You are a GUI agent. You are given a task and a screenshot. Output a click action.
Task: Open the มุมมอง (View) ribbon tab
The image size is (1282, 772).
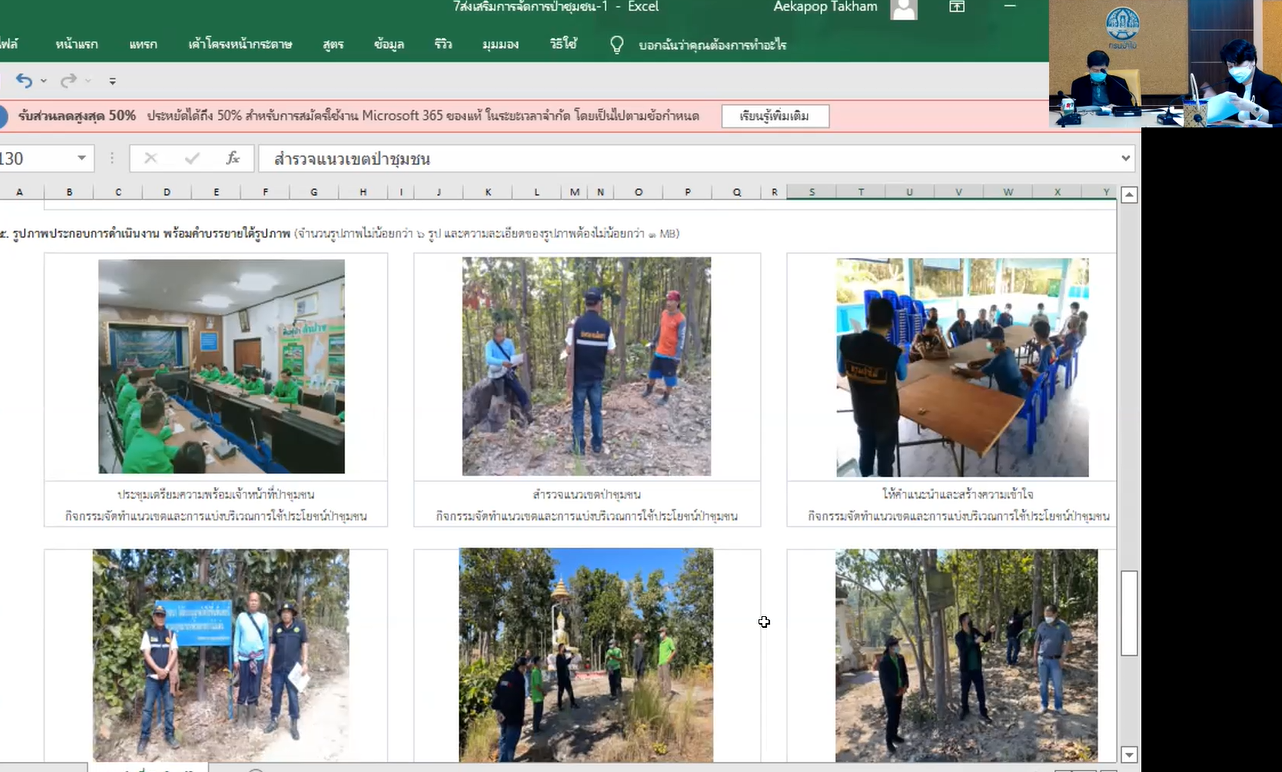pos(500,45)
